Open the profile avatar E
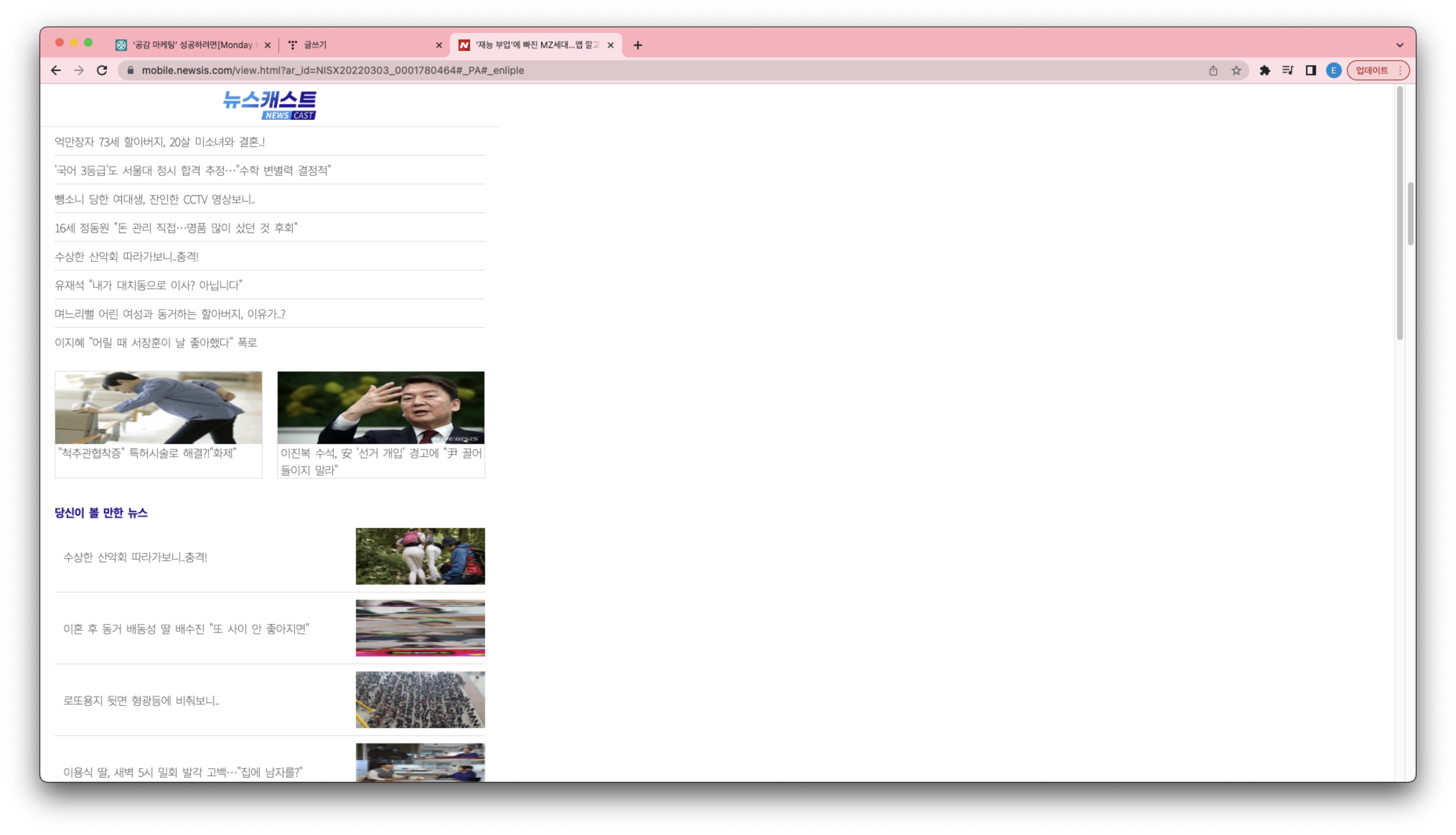 click(1334, 70)
